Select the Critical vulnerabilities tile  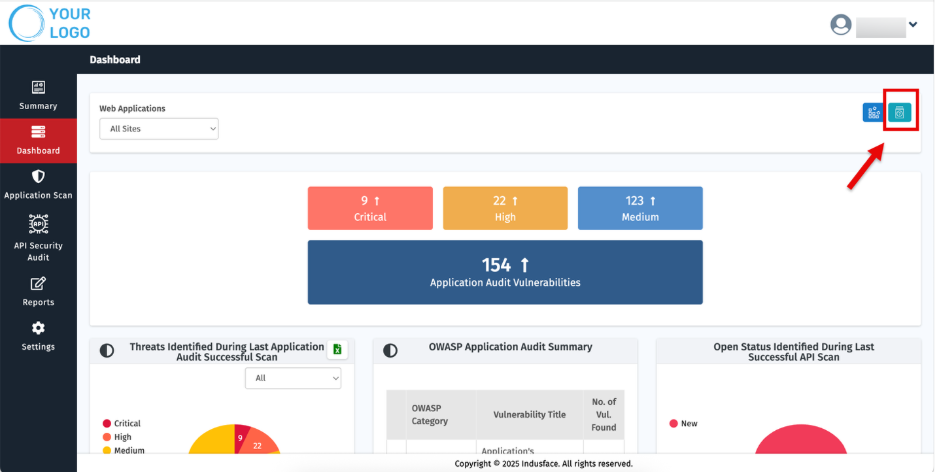pyautogui.click(x=370, y=208)
